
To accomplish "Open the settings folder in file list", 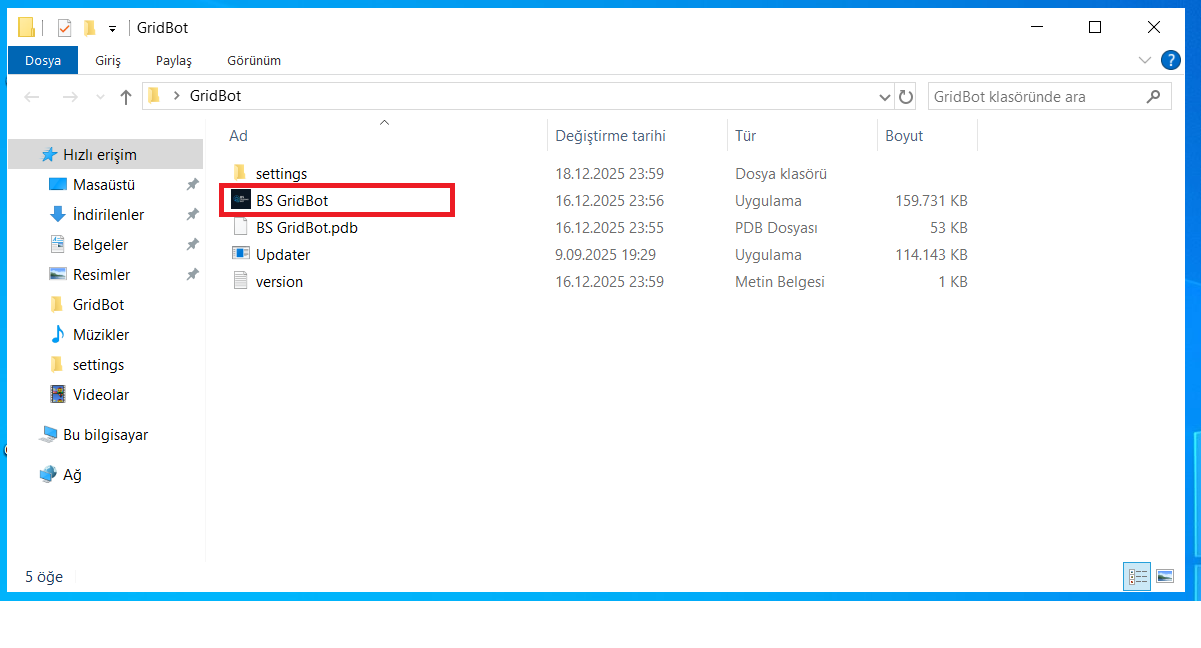I will click(x=281, y=174).
